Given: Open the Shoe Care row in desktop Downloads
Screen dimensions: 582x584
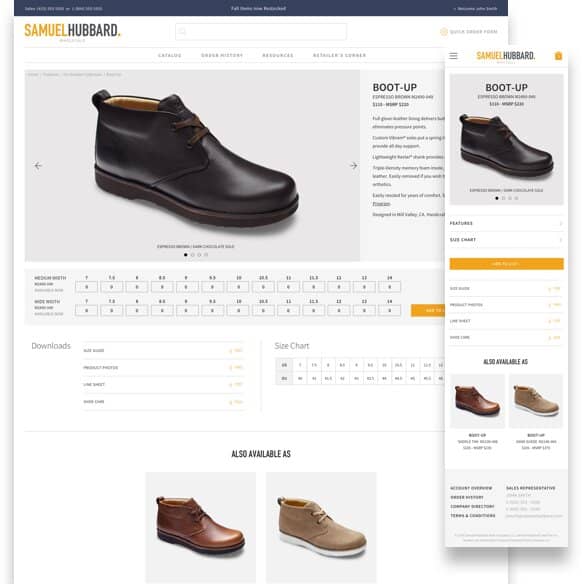Looking at the screenshot, I should click(x=163, y=402).
